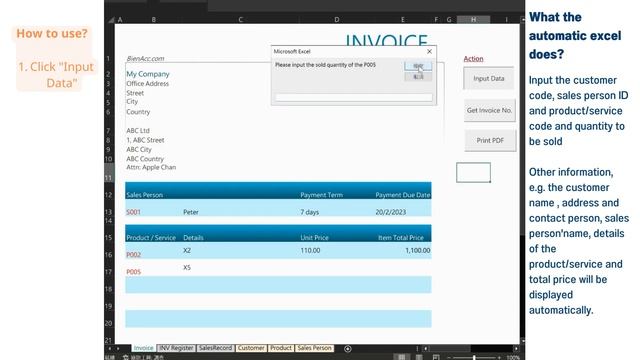Click the '1,100.00' item total cell
The image size is (640, 360).
coord(418,250)
